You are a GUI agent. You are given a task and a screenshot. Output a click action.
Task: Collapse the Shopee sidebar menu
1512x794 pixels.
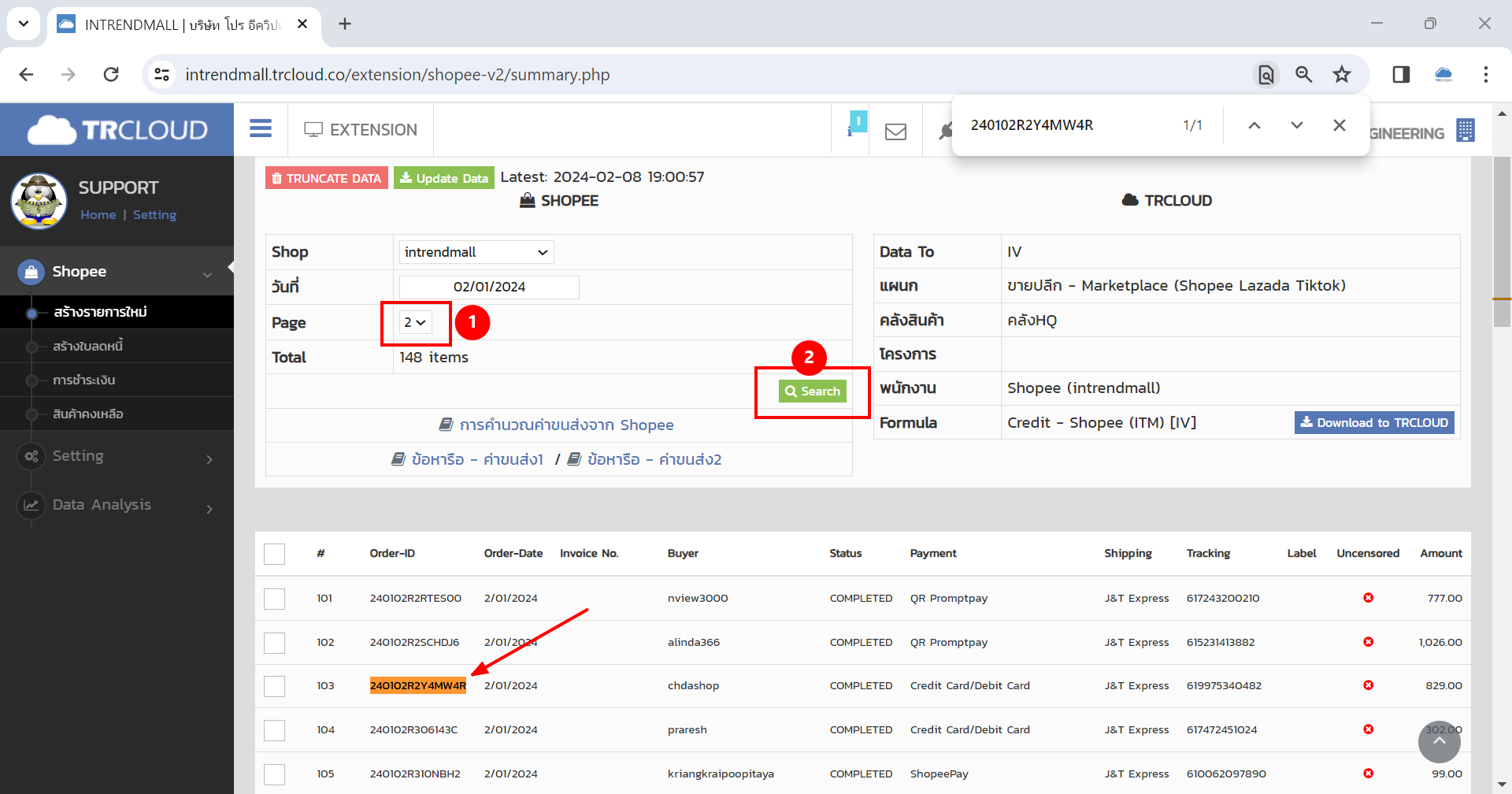[117, 272]
